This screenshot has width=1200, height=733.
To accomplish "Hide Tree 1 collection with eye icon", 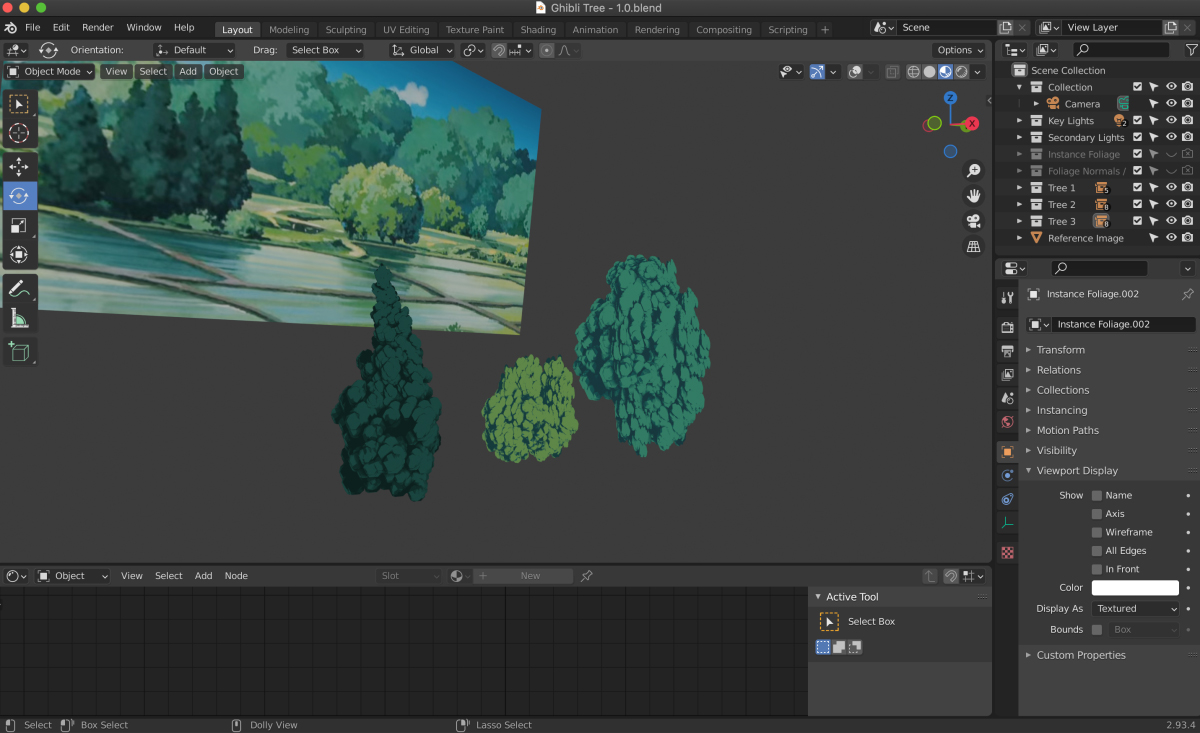I will click(1171, 188).
